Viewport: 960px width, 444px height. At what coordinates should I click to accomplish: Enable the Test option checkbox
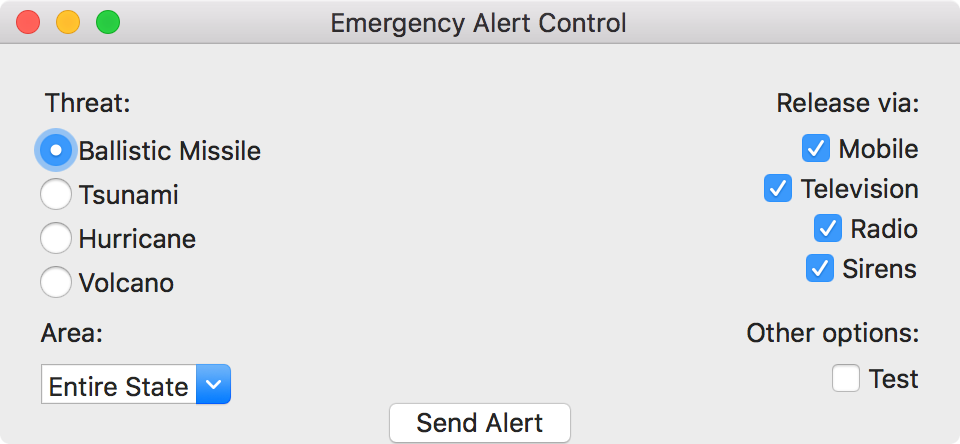[846, 378]
